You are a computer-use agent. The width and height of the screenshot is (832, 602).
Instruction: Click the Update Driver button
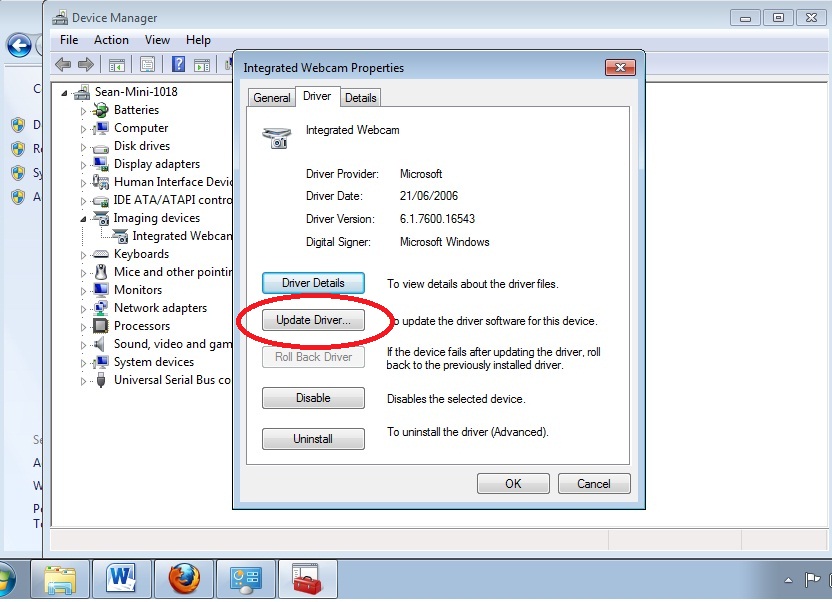[x=313, y=320]
